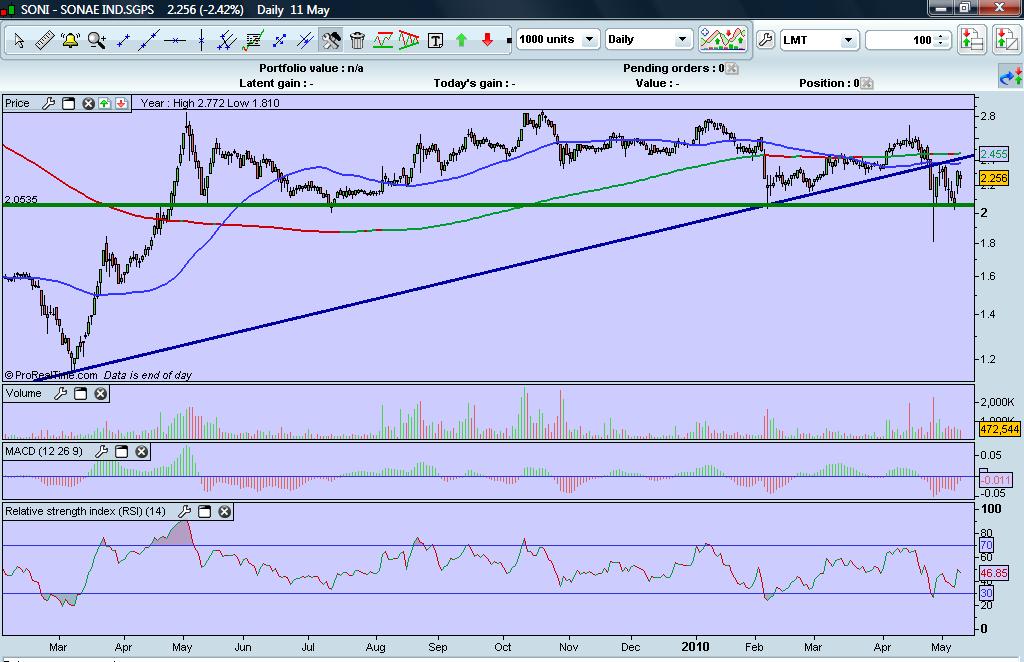Click the Portfolio value label
The image size is (1024, 662).
coord(312,68)
